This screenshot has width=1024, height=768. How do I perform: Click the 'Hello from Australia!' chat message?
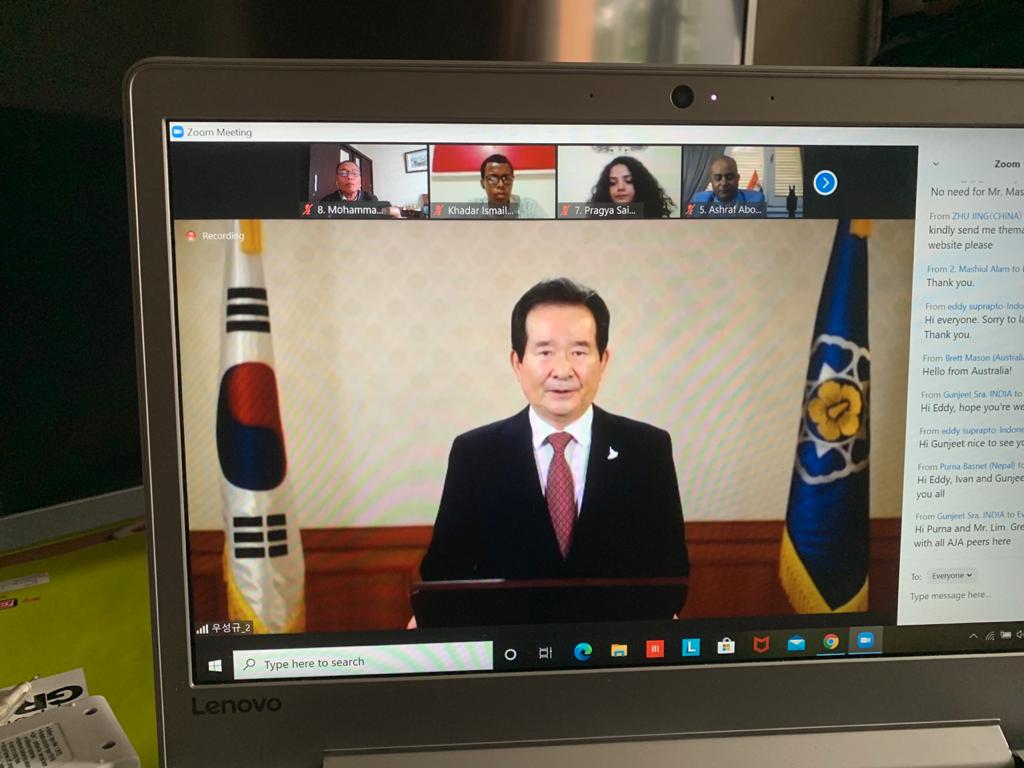(967, 371)
